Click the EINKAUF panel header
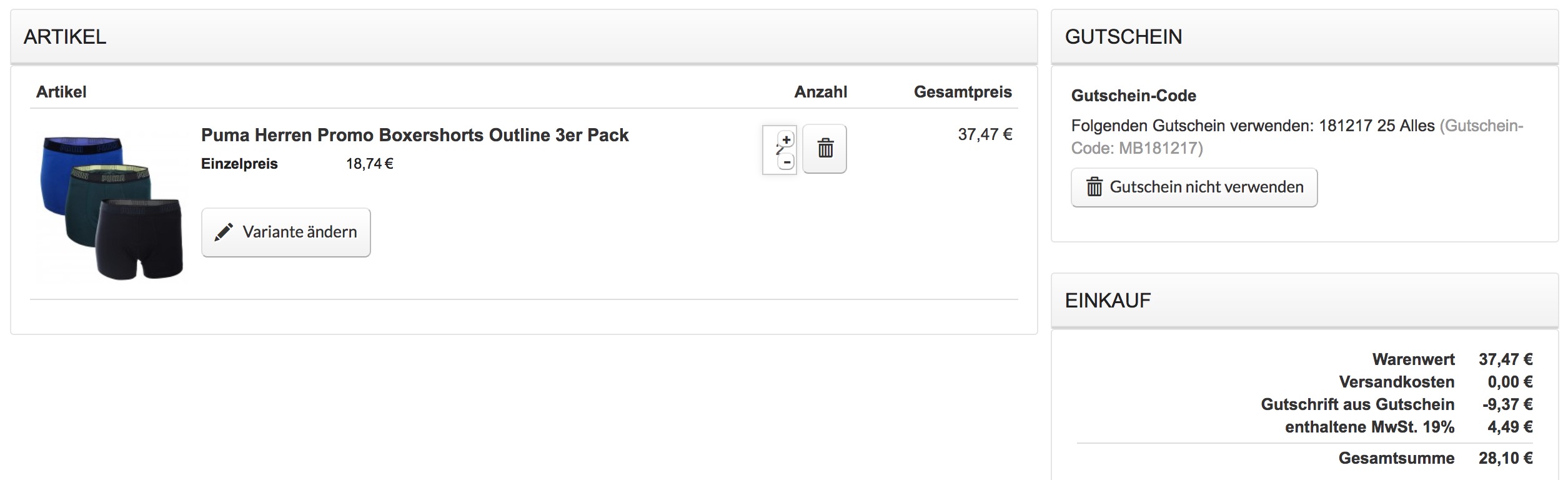1568x480 pixels. point(1108,301)
